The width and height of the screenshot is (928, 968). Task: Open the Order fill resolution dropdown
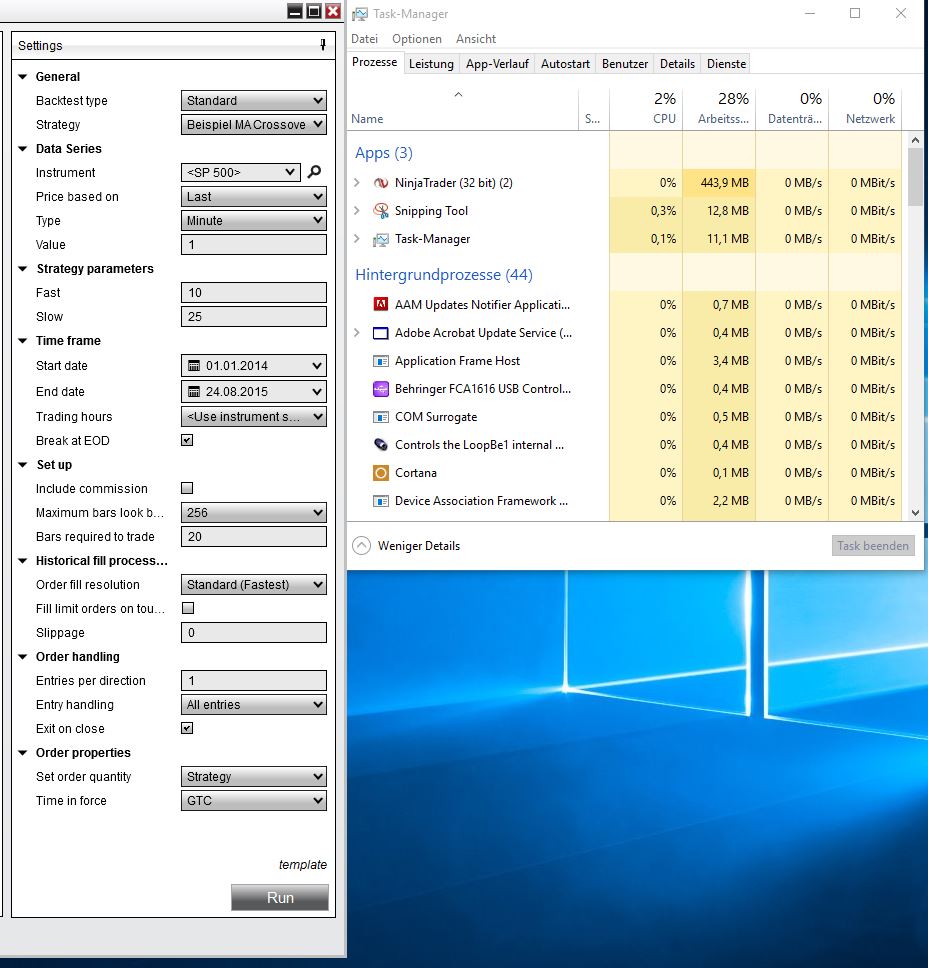tap(254, 585)
